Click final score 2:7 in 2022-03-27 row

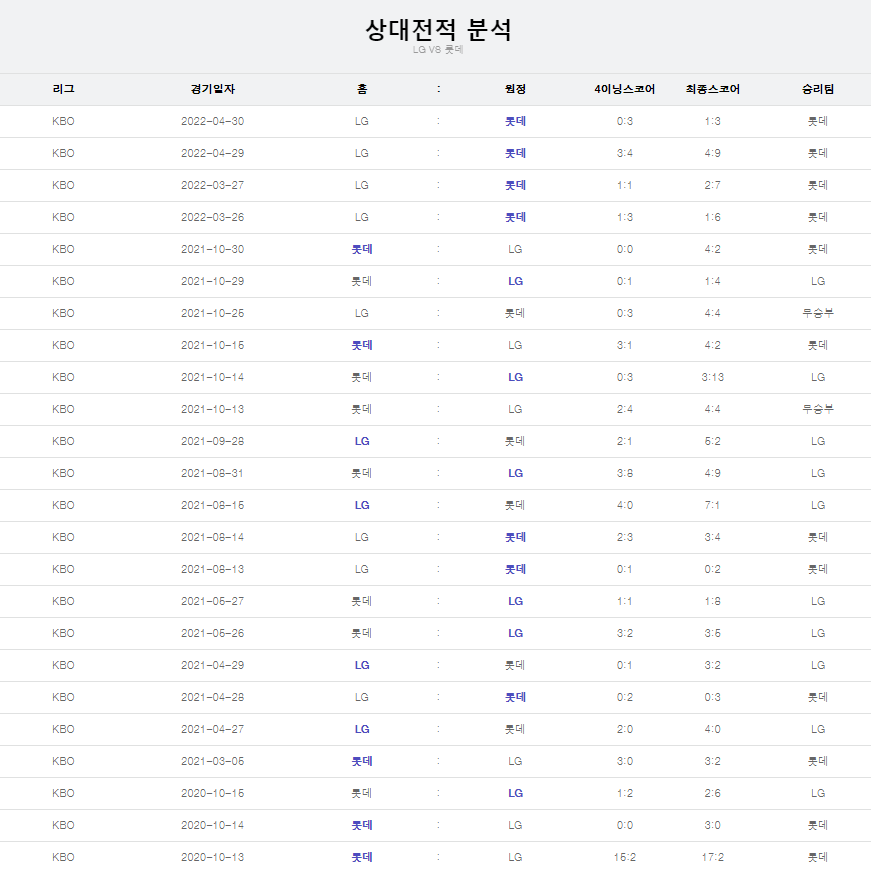[712, 185]
